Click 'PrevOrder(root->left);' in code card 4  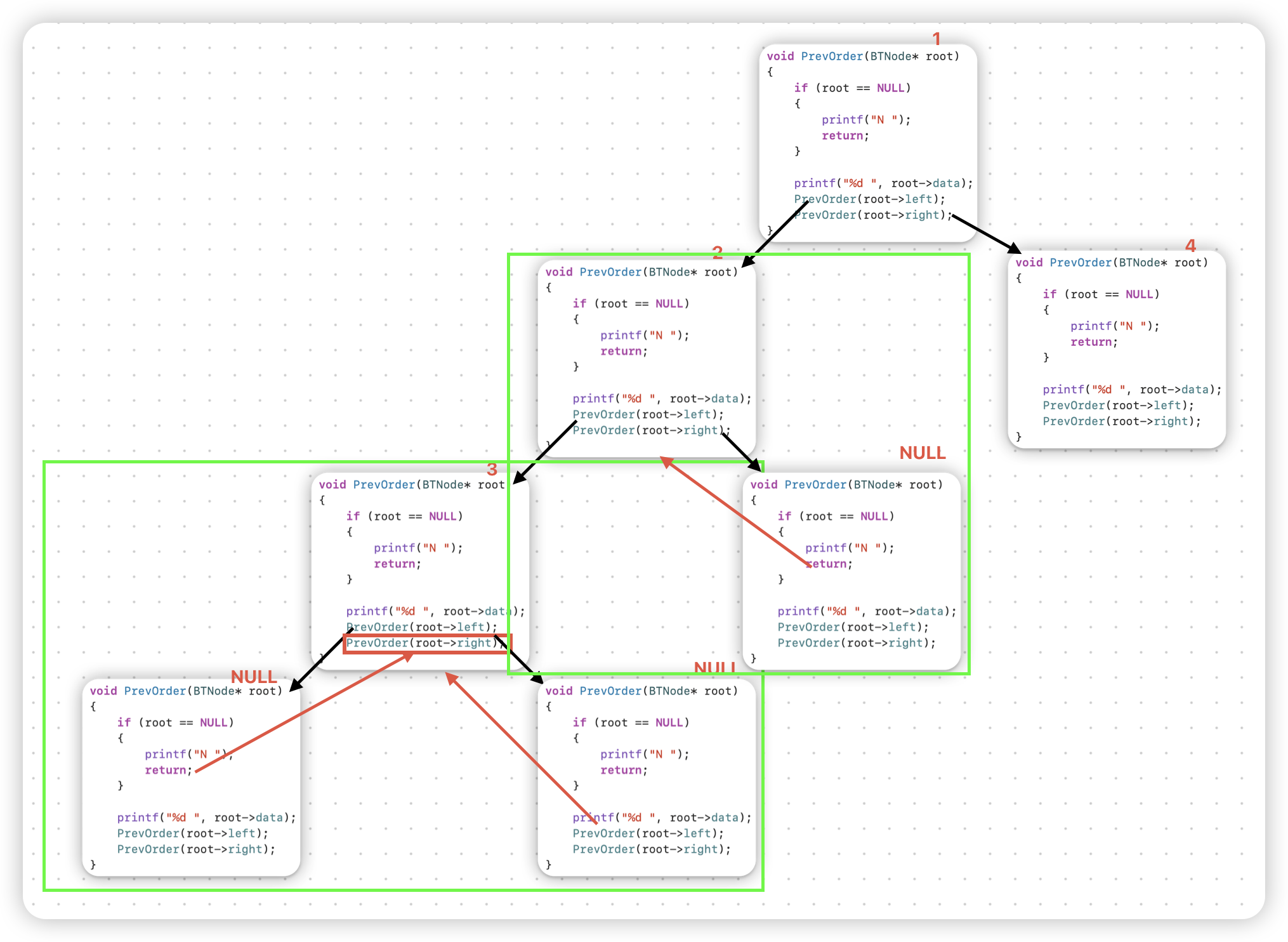coord(1118,406)
